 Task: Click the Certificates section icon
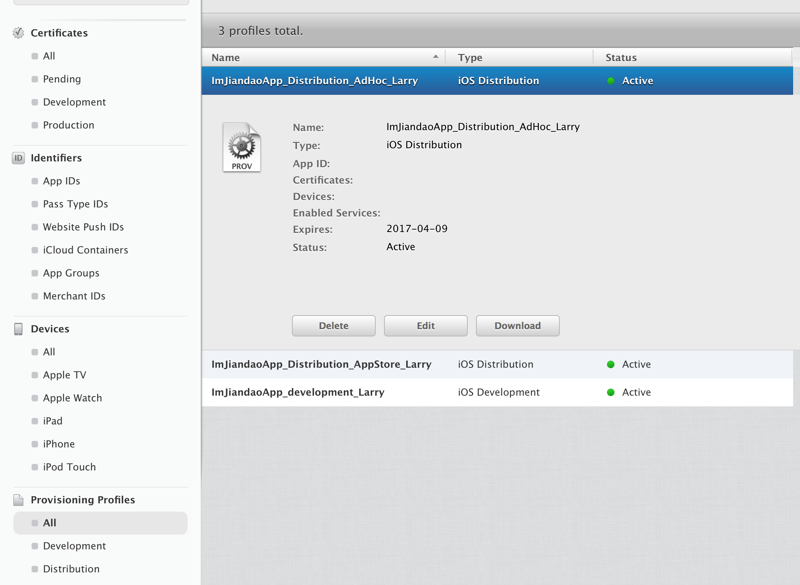point(18,33)
